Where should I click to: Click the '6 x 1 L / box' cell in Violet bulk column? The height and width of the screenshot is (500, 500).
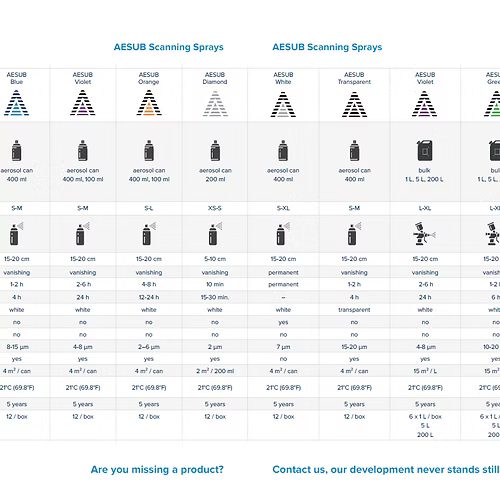click(x=425, y=417)
